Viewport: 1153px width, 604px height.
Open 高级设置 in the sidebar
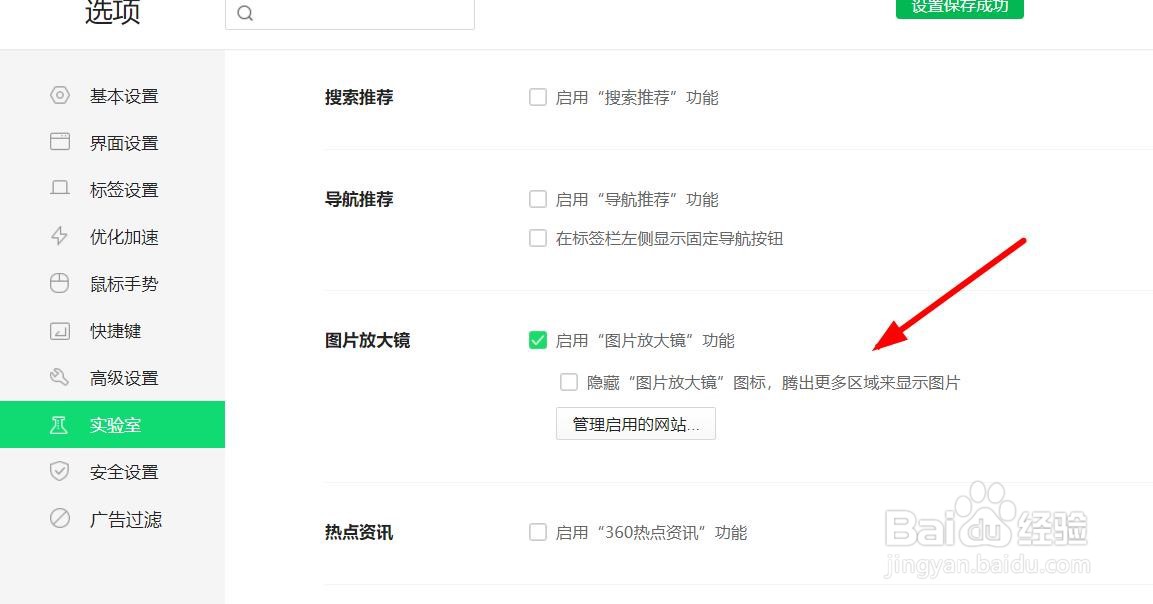tap(113, 378)
